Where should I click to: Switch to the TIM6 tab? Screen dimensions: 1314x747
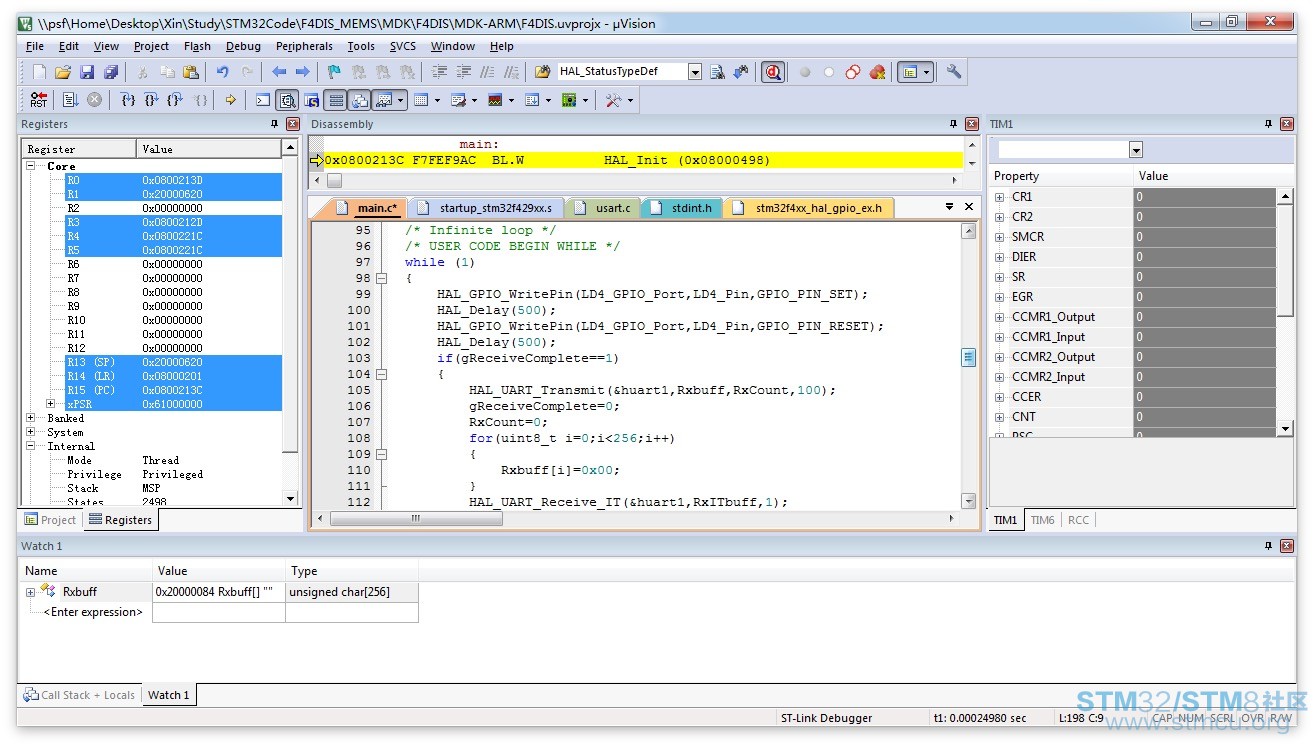[1043, 520]
